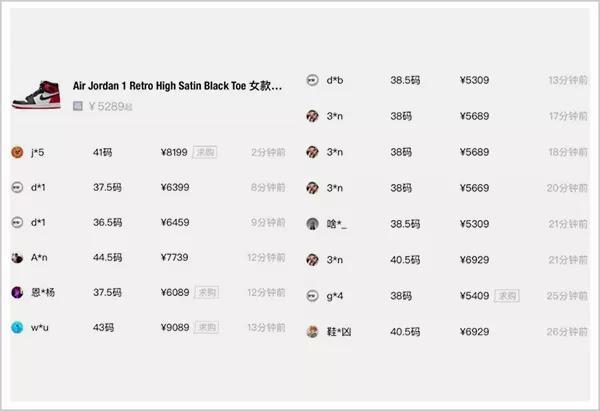Screen dimensions: 600x411
Task: Click the 求购 tag next to ¥6089
Action: point(207,292)
